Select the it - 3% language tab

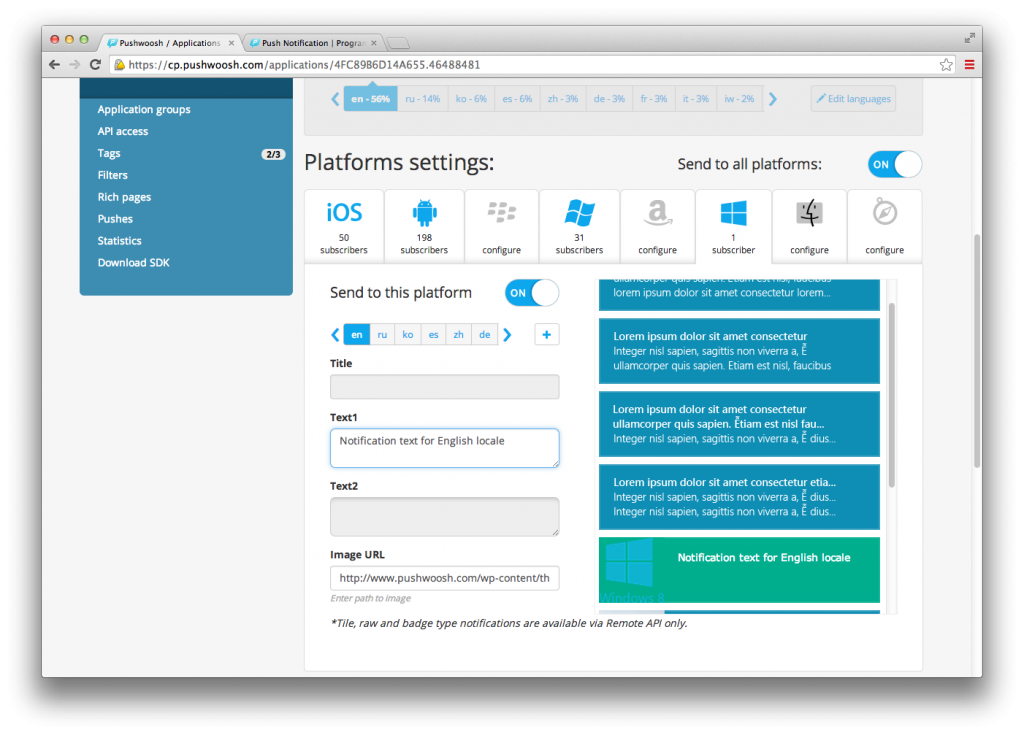pyautogui.click(x=696, y=99)
